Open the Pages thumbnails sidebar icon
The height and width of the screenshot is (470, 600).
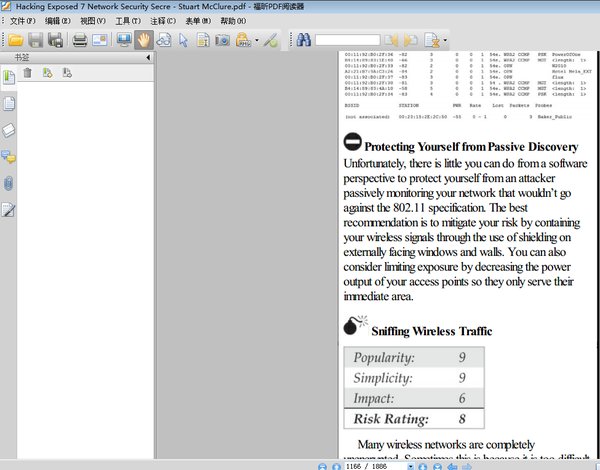[8, 104]
